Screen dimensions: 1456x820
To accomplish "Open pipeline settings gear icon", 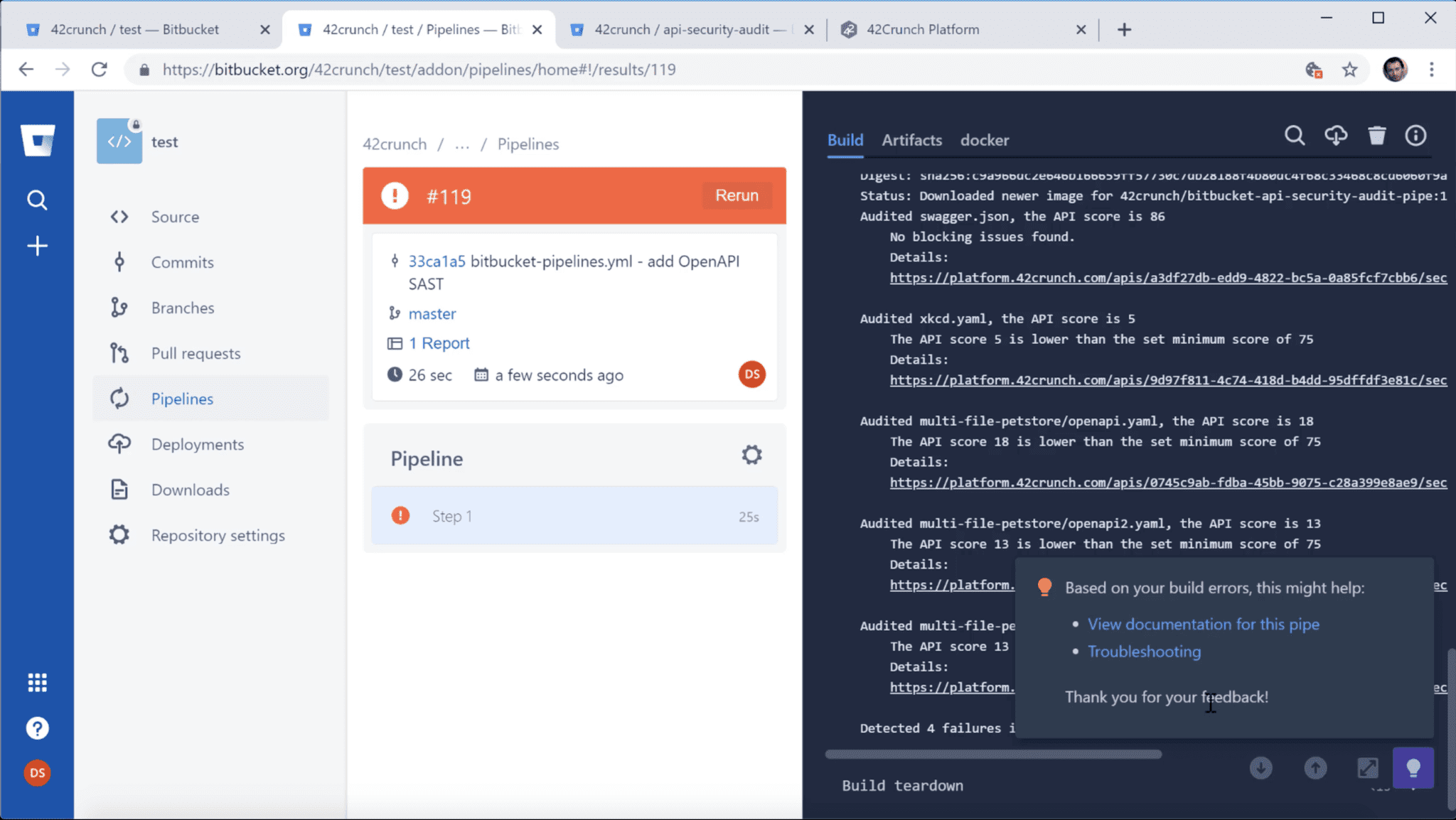I will coord(751,455).
